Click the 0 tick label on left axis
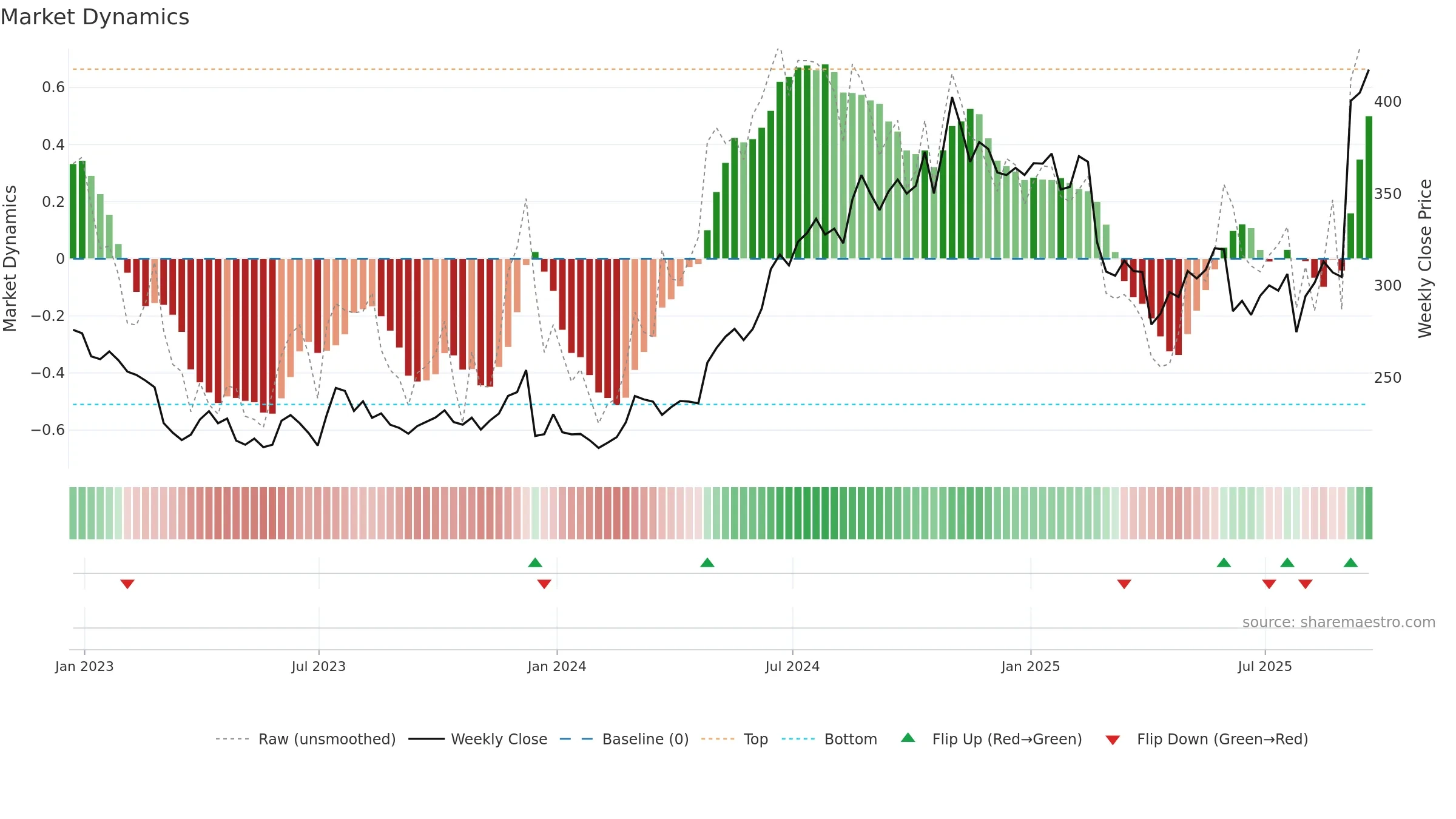Image resolution: width=1456 pixels, height=819 pixels. point(60,258)
